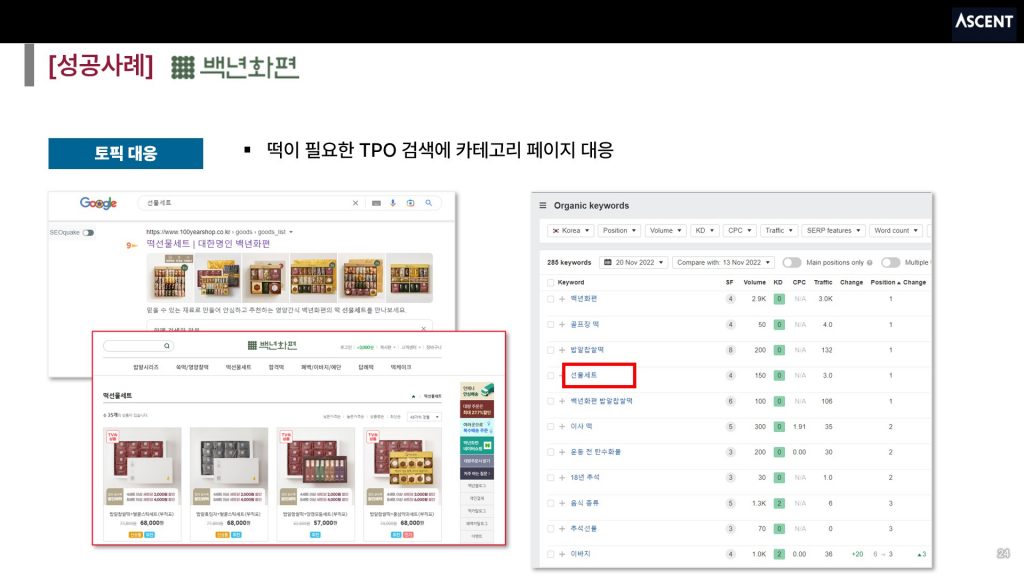Screen dimensions: 1024x576
Task: Check the checkbox for 아버지 row
Action: pos(551,554)
